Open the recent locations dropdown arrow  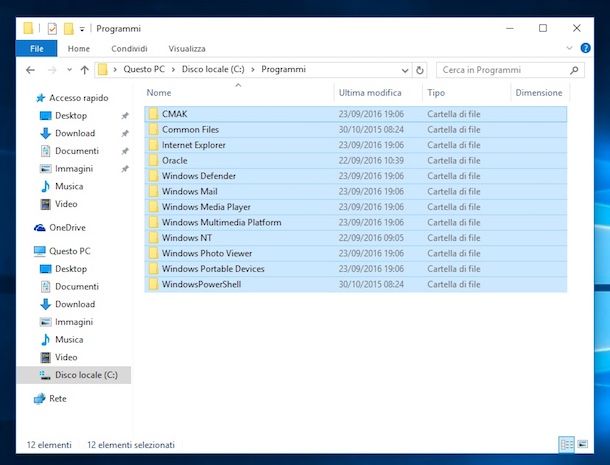point(69,70)
